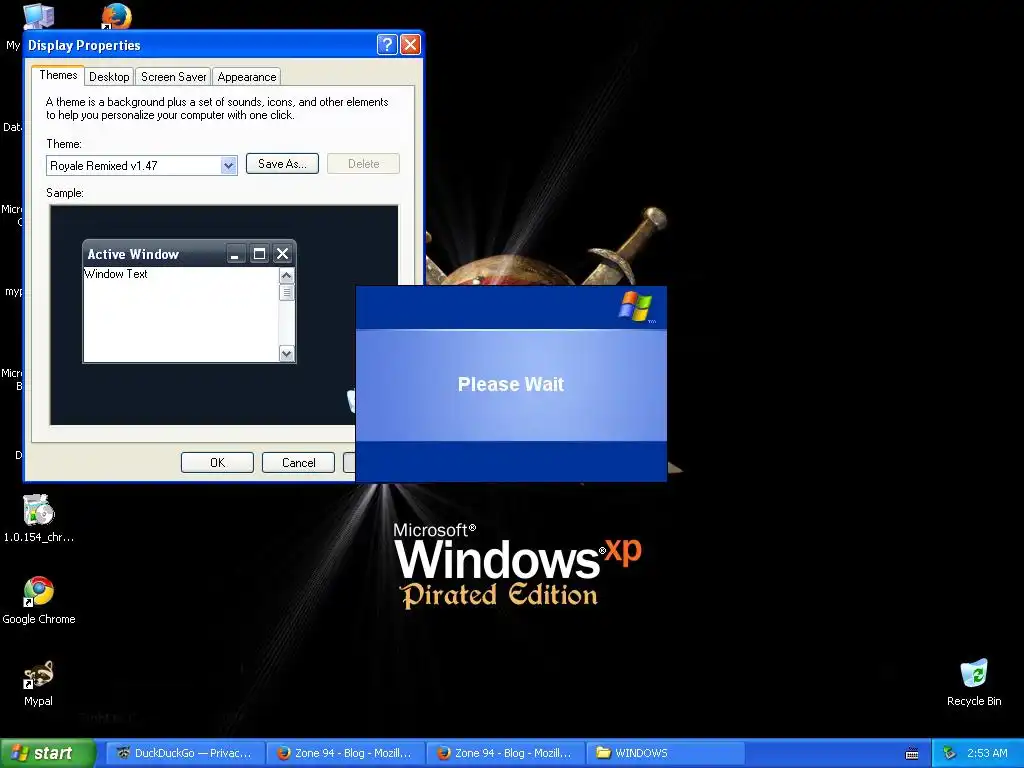Switch to first Zone 94 Firefox taskbar item
This screenshot has width=1024, height=768.
coord(345,753)
